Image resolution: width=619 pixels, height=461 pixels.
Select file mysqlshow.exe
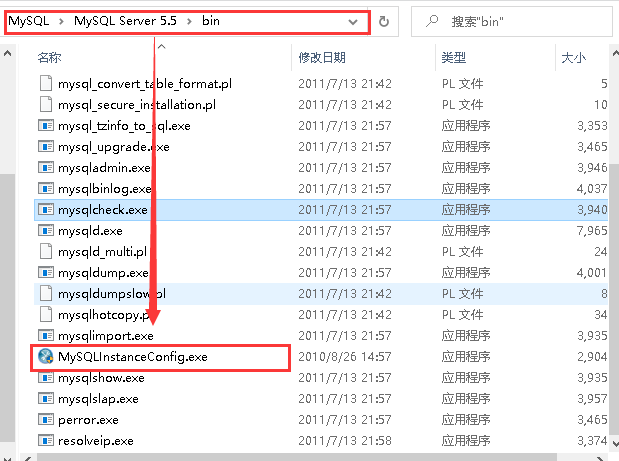[x=101, y=378]
